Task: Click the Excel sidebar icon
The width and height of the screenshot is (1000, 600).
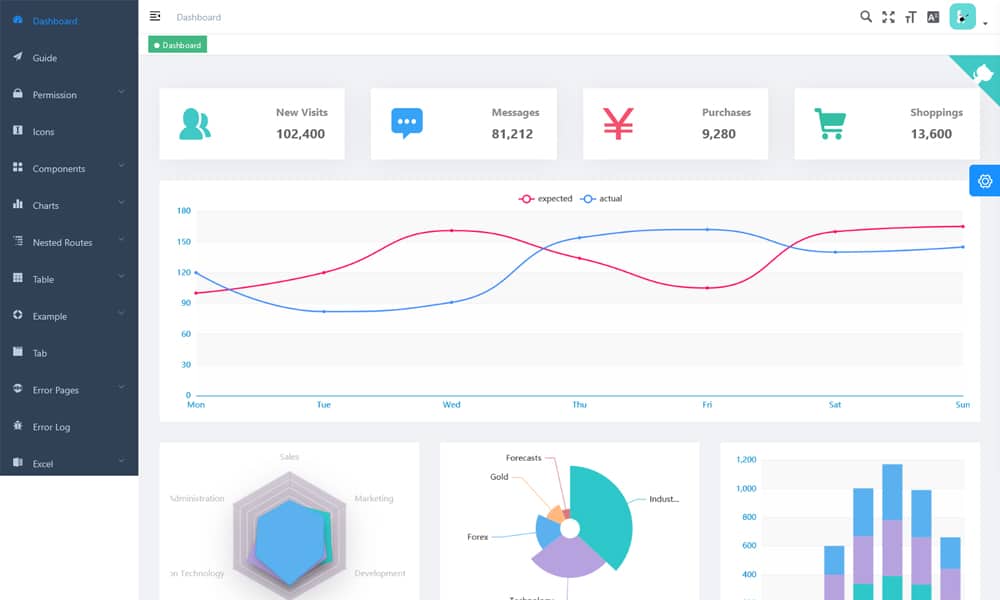Action: (x=17, y=463)
